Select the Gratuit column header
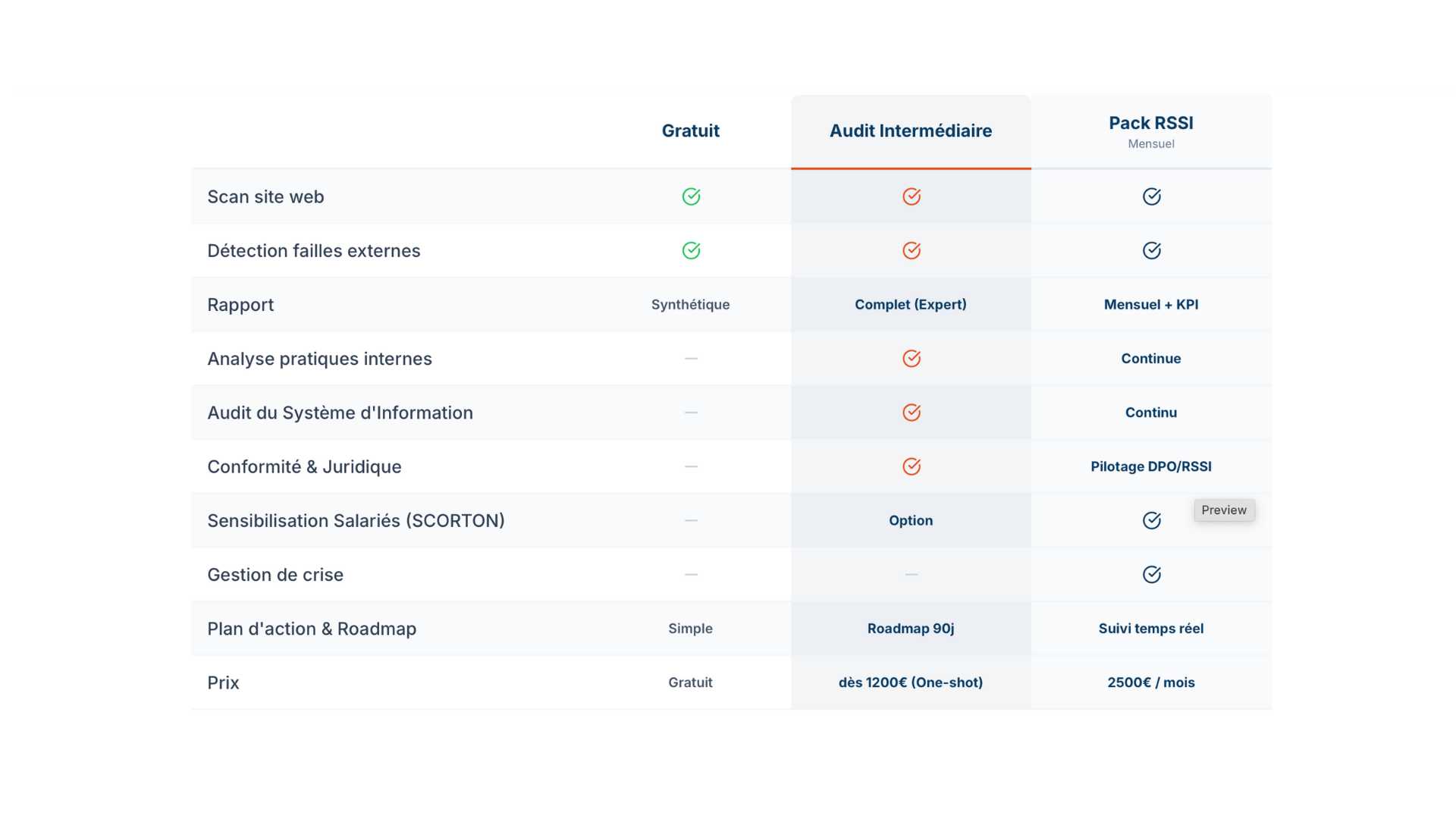 click(x=690, y=130)
